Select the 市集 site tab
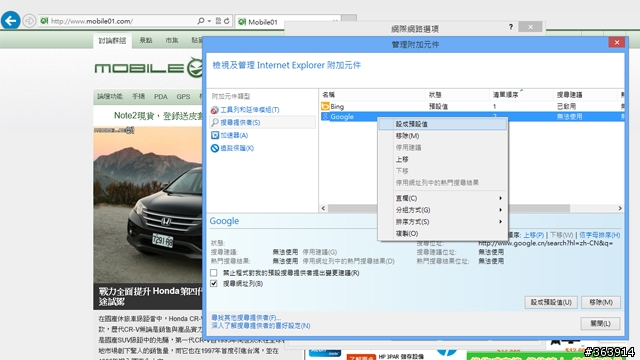Screen dimensions: 640x360 (x=172, y=40)
